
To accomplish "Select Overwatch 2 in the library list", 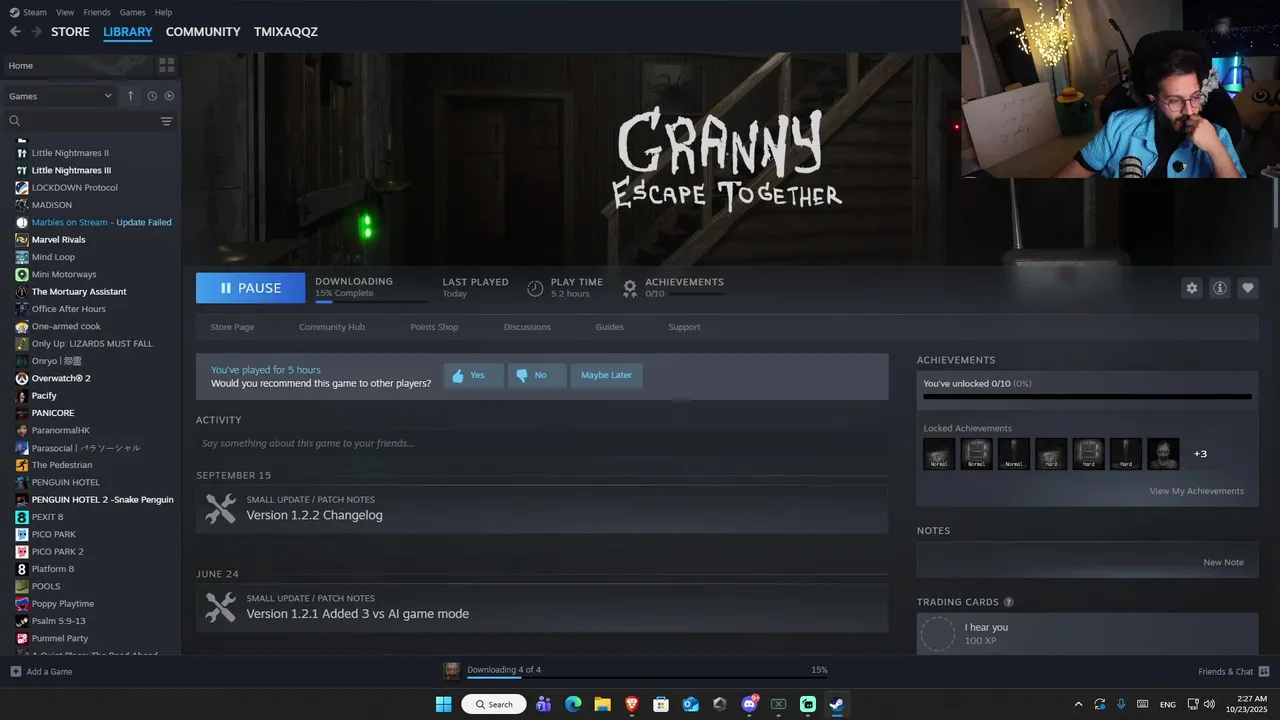I will tap(61, 378).
